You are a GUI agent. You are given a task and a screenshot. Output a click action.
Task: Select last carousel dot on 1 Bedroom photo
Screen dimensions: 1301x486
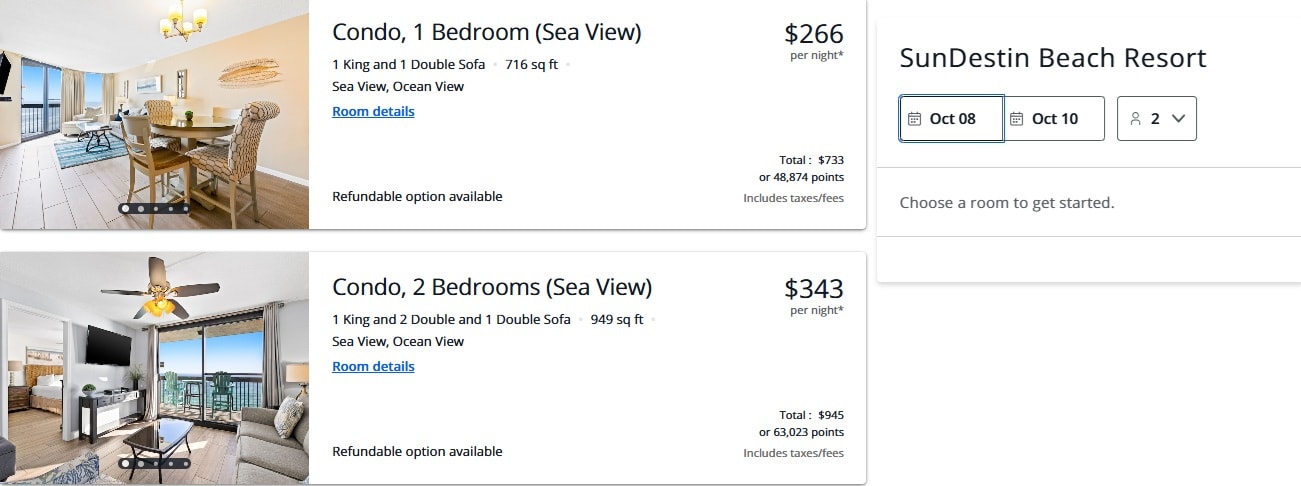[185, 209]
